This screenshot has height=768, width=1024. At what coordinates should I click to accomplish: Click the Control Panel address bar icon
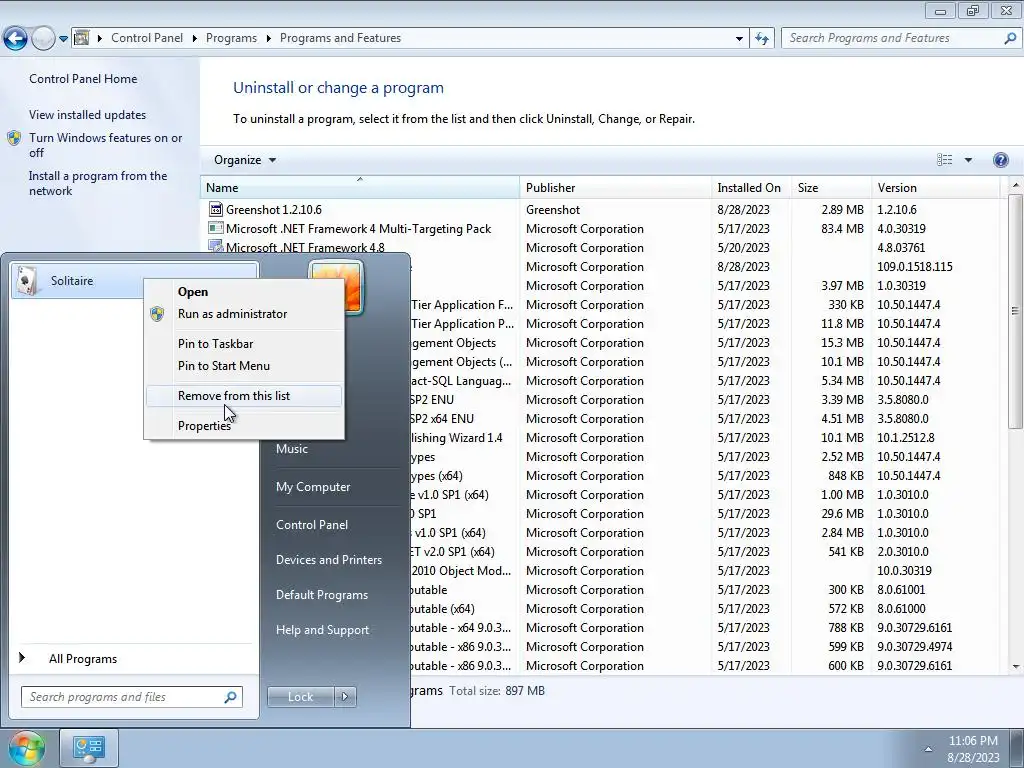click(x=81, y=38)
